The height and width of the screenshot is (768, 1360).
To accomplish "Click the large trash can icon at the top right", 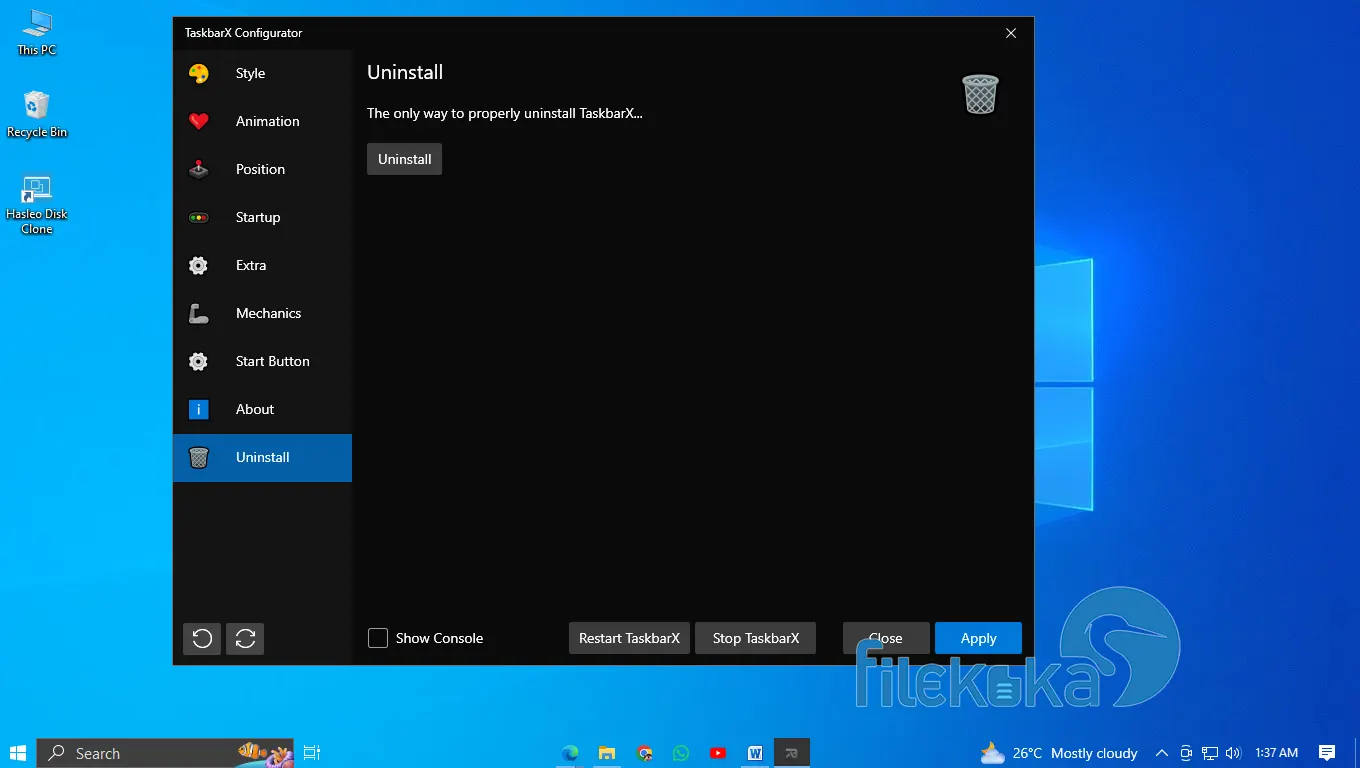I will pos(980,94).
